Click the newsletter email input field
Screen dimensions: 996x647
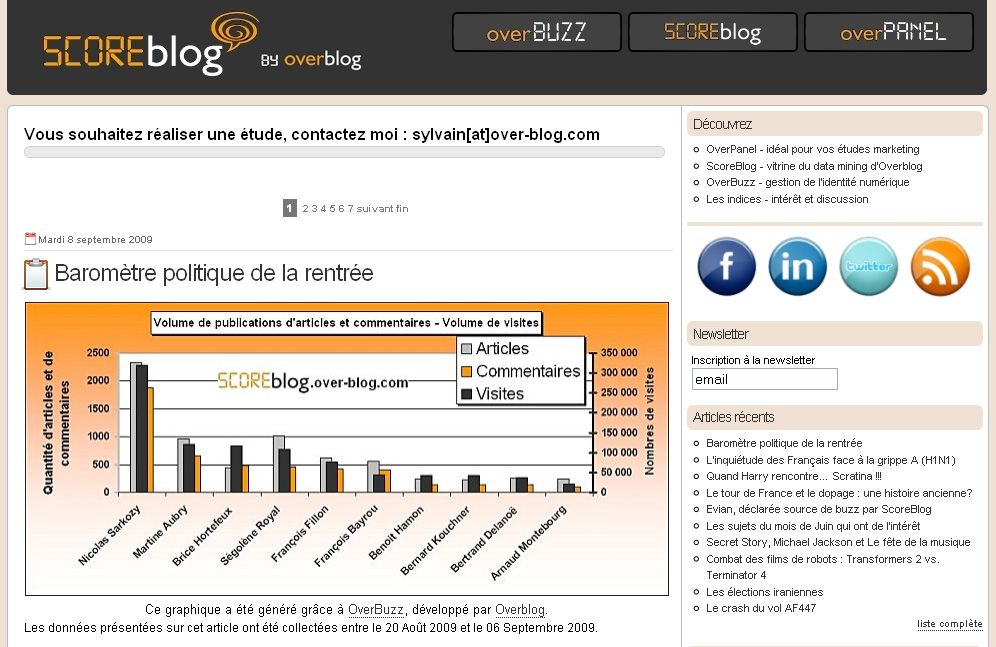765,379
